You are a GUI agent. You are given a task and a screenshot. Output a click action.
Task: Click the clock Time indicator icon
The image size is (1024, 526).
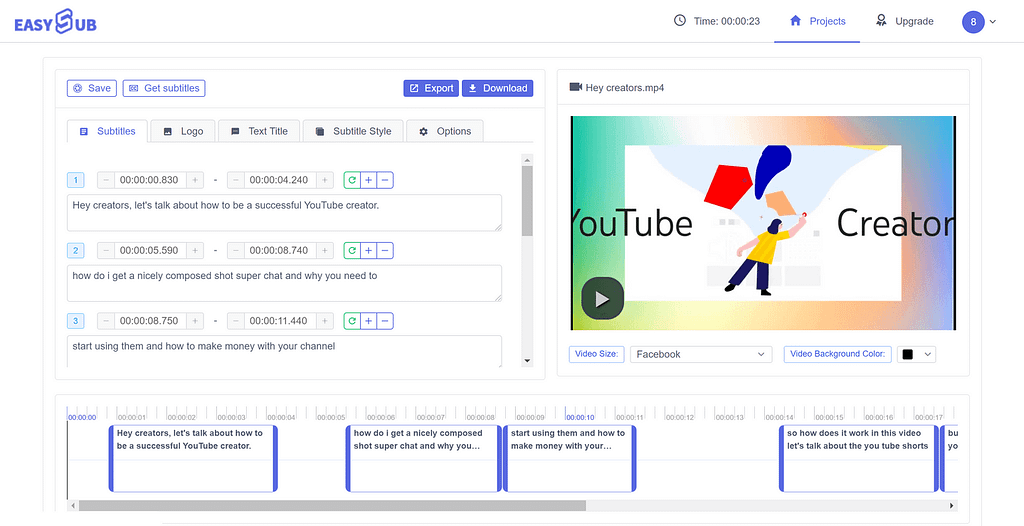(680, 21)
